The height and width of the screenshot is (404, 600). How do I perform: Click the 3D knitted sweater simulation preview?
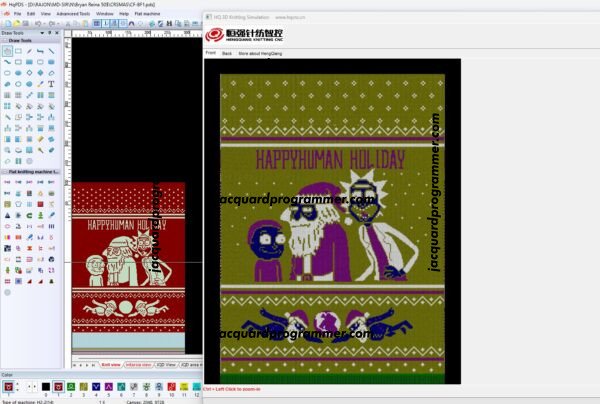[331, 220]
